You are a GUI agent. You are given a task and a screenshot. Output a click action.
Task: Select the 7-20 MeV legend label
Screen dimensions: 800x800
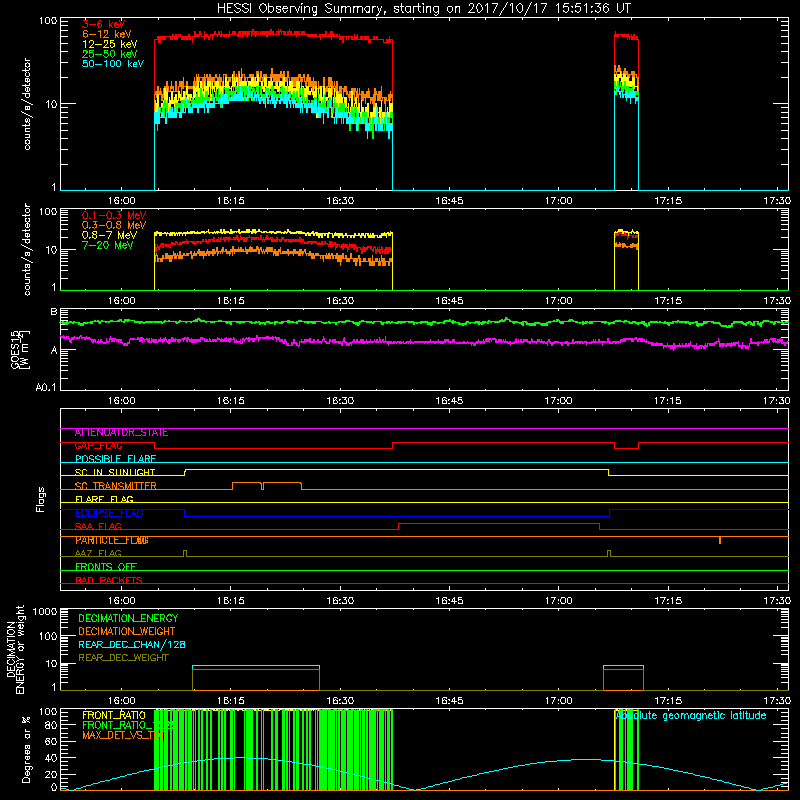(x=107, y=245)
